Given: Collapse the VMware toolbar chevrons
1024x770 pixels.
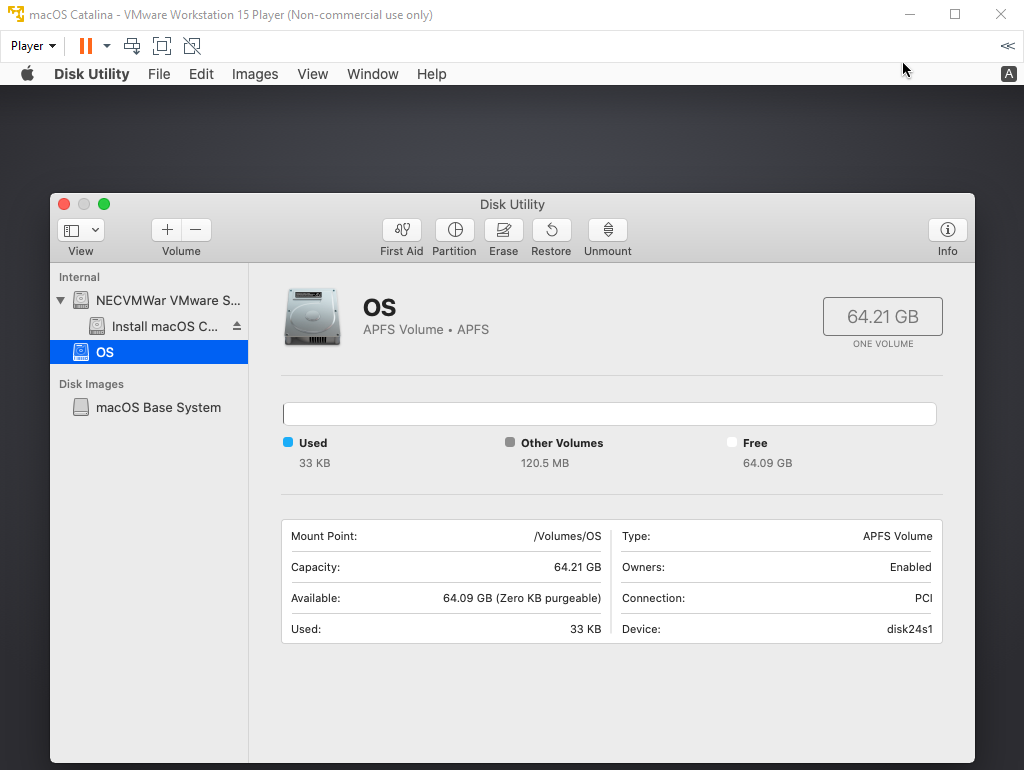Looking at the screenshot, I should 1008,46.
